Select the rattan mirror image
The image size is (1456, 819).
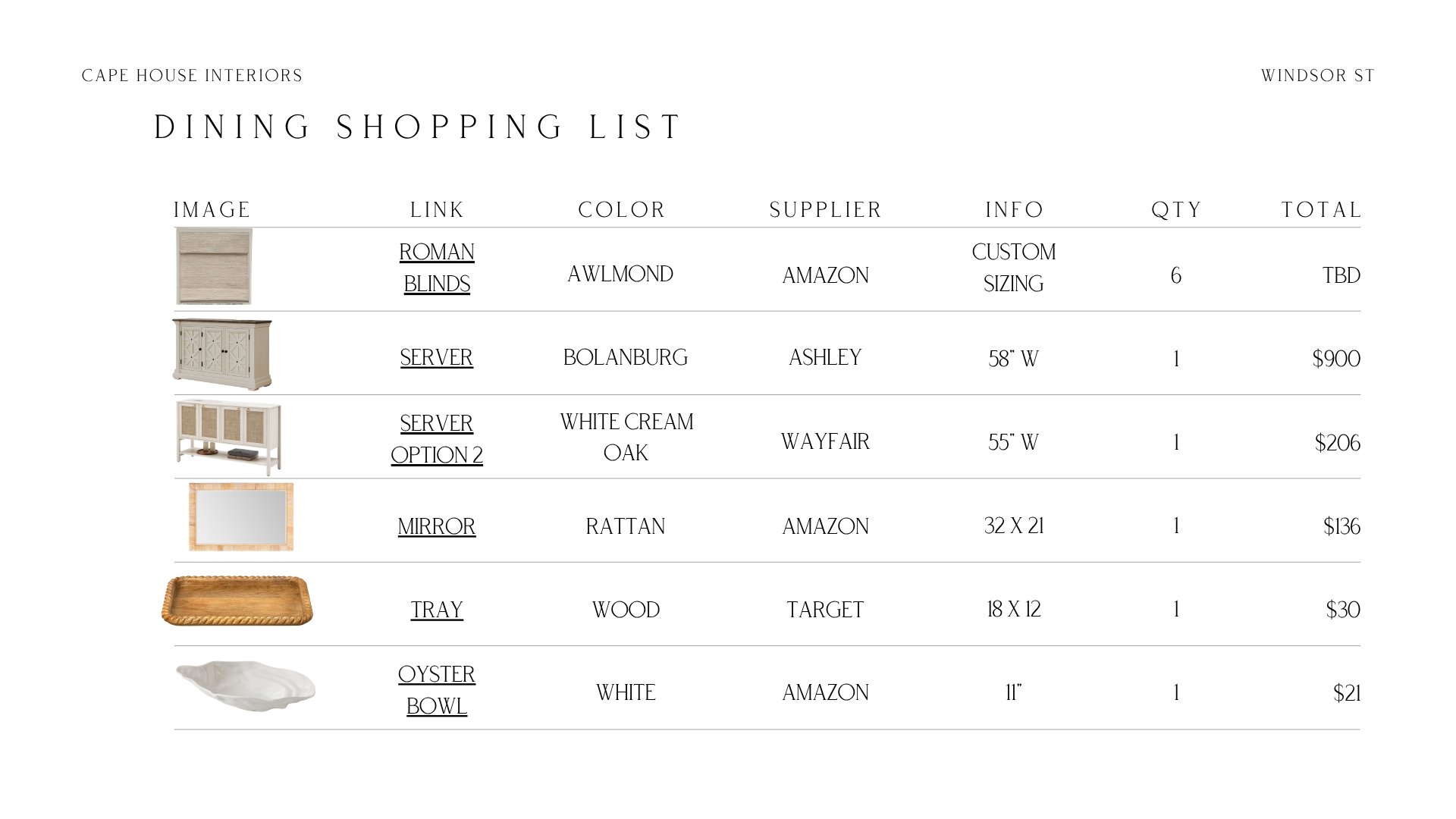coord(241,516)
